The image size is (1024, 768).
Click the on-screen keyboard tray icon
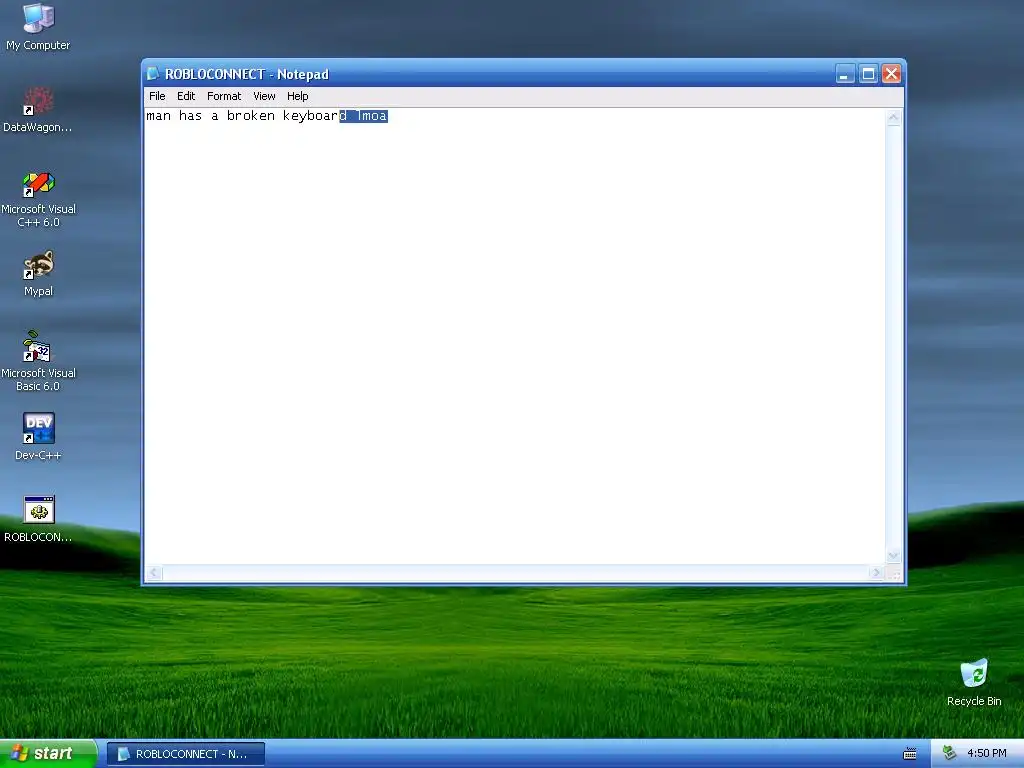(x=910, y=754)
